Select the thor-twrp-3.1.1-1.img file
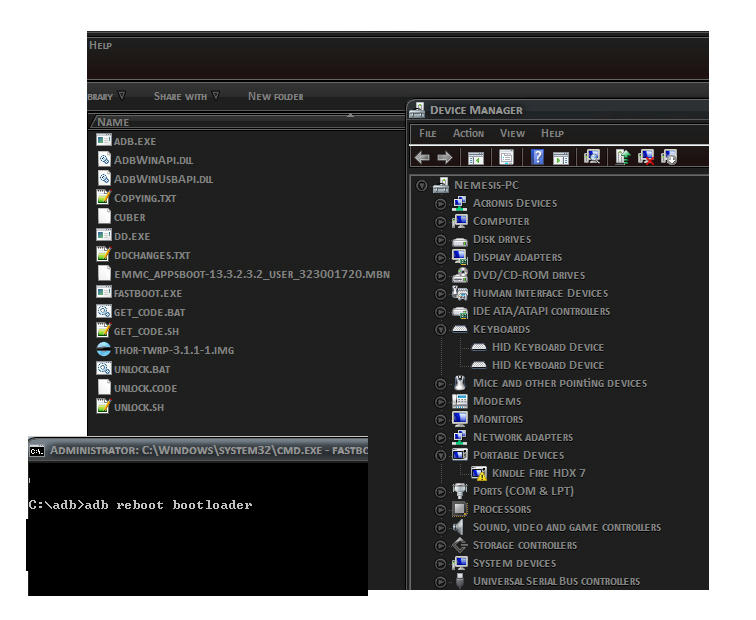The height and width of the screenshot is (620, 756). (173, 350)
